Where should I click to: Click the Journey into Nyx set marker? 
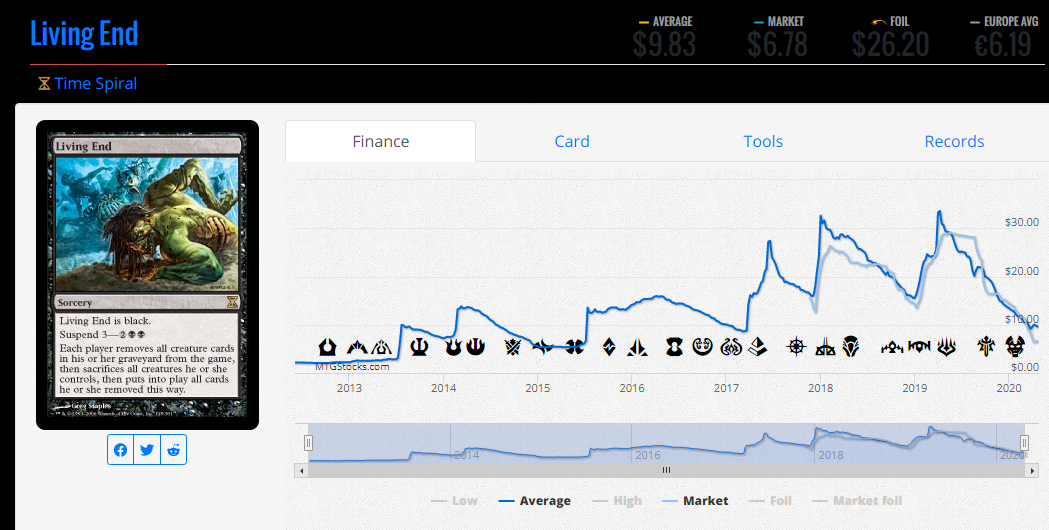pos(475,347)
